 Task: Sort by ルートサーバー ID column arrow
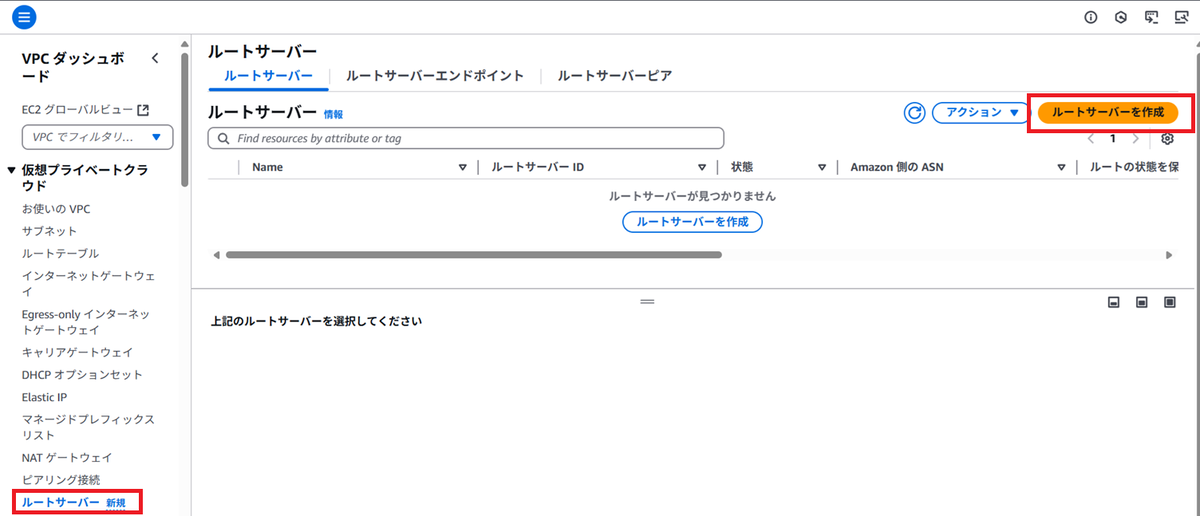704,167
